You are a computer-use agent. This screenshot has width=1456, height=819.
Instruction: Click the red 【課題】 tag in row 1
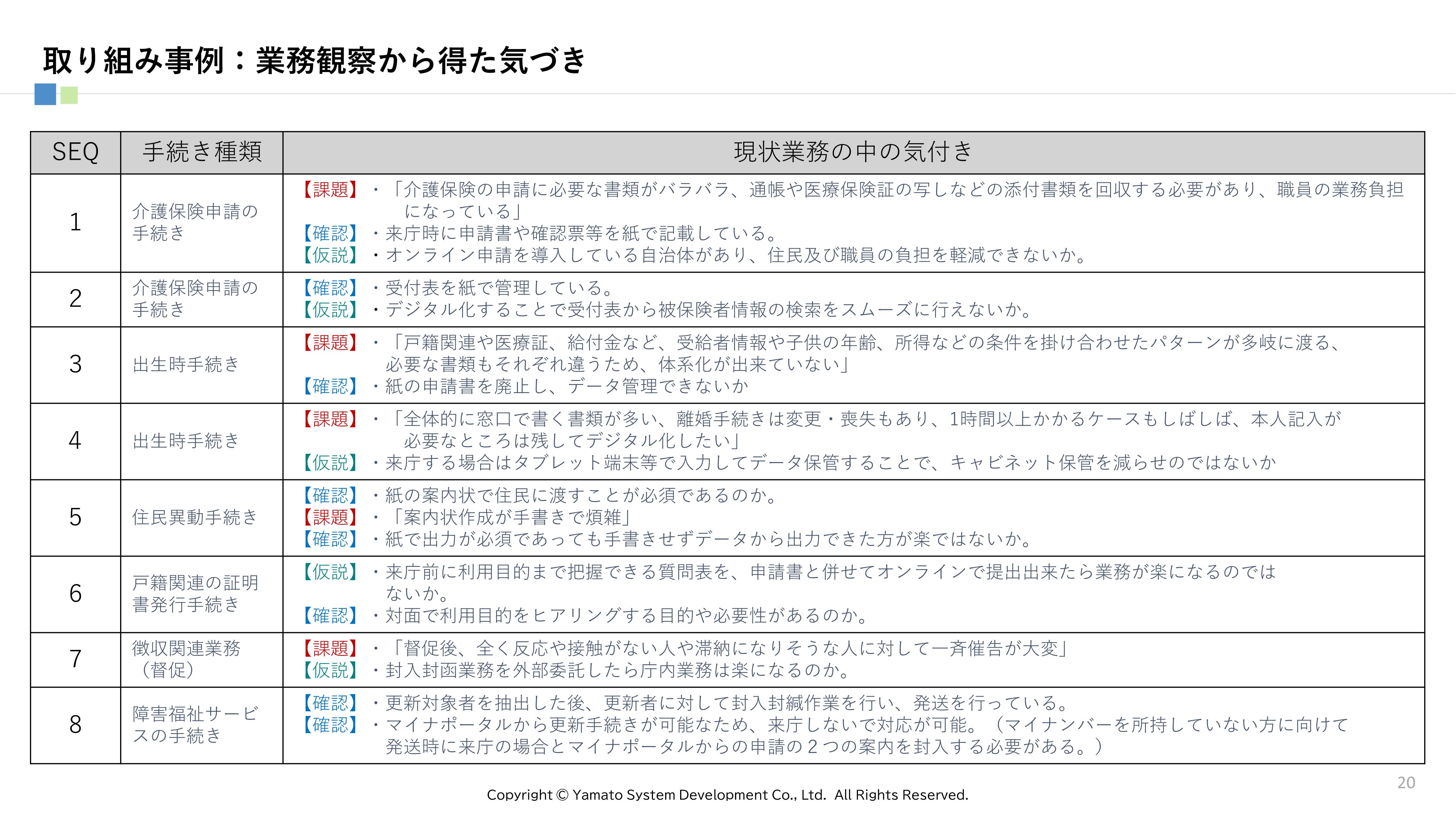pos(330,190)
